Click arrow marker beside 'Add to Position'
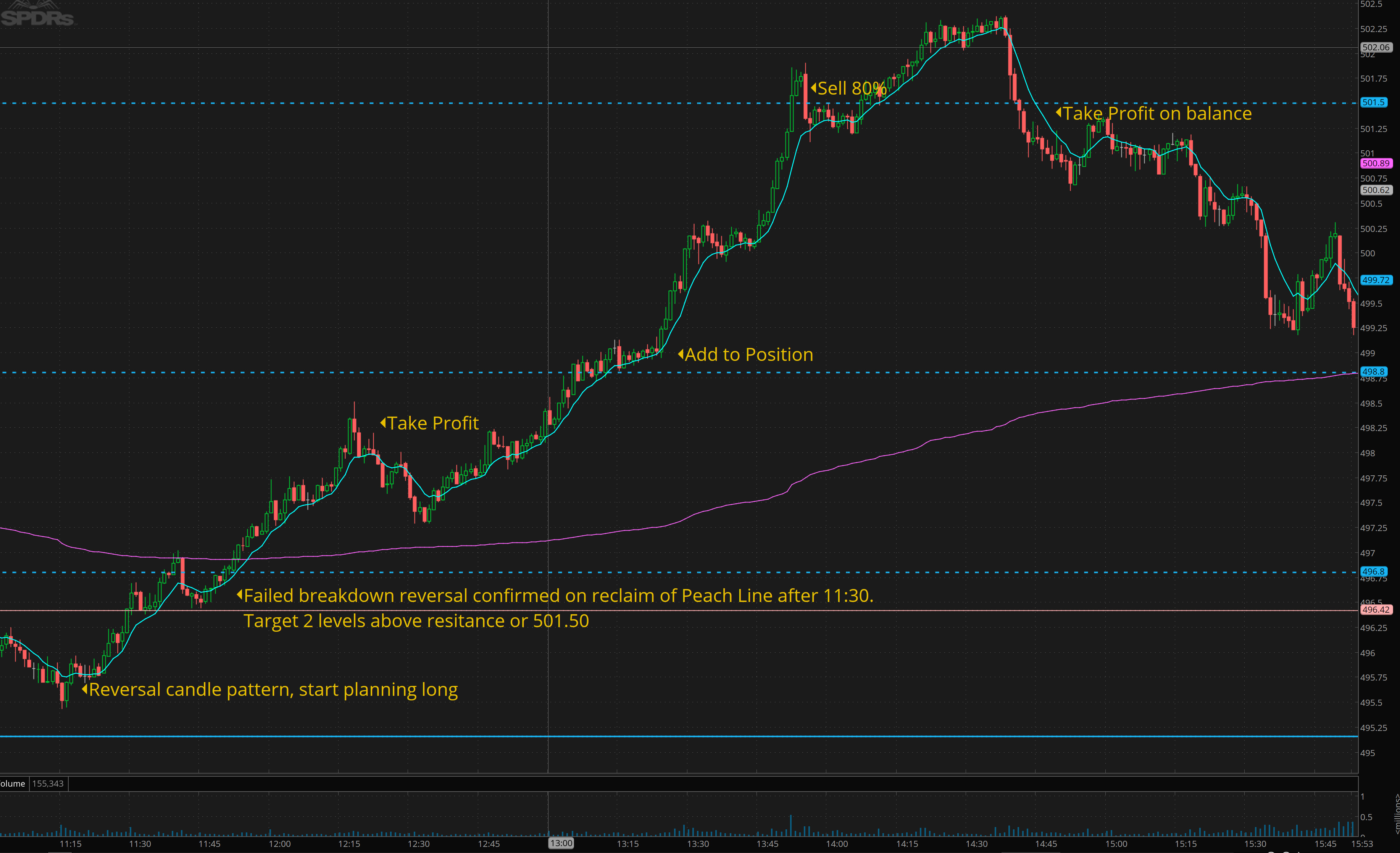The image size is (1400, 853). click(681, 354)
